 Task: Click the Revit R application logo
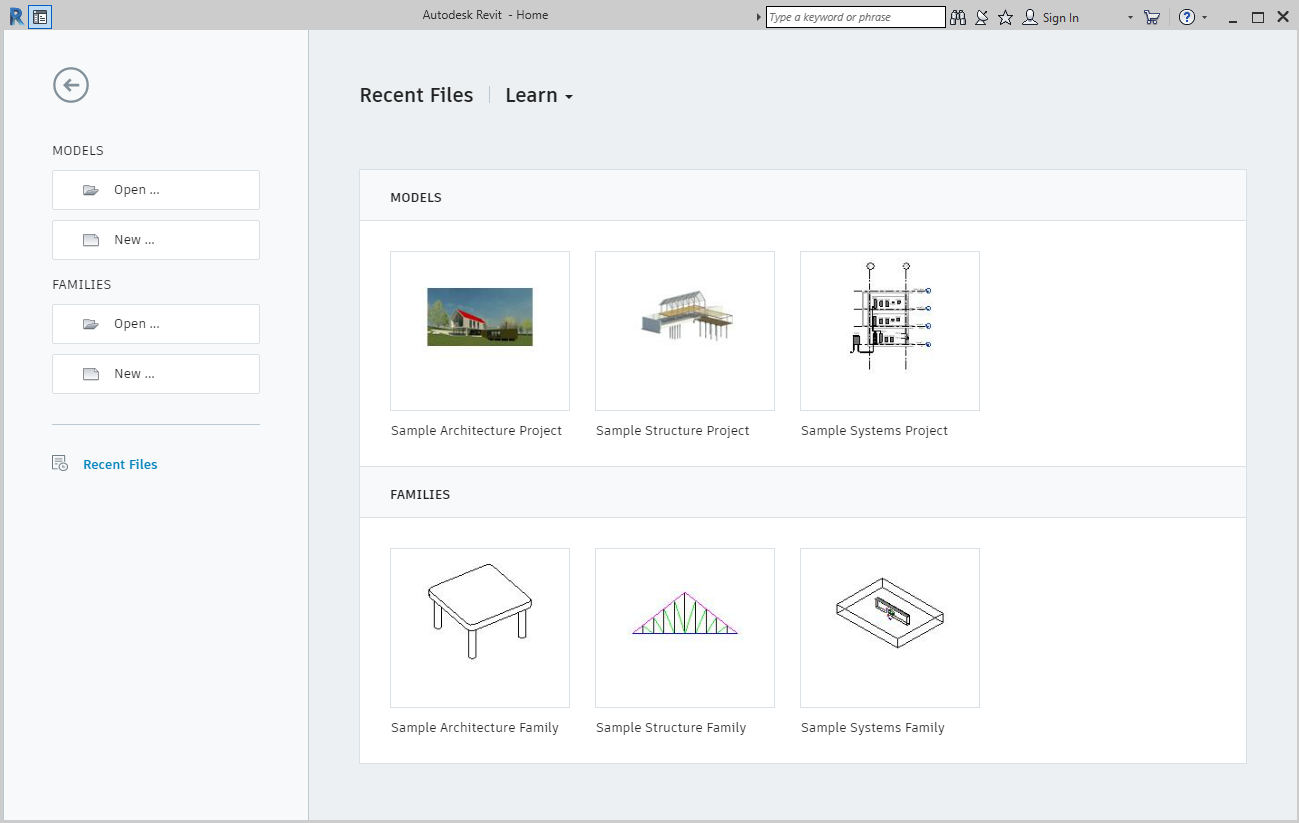pos(16,17)
